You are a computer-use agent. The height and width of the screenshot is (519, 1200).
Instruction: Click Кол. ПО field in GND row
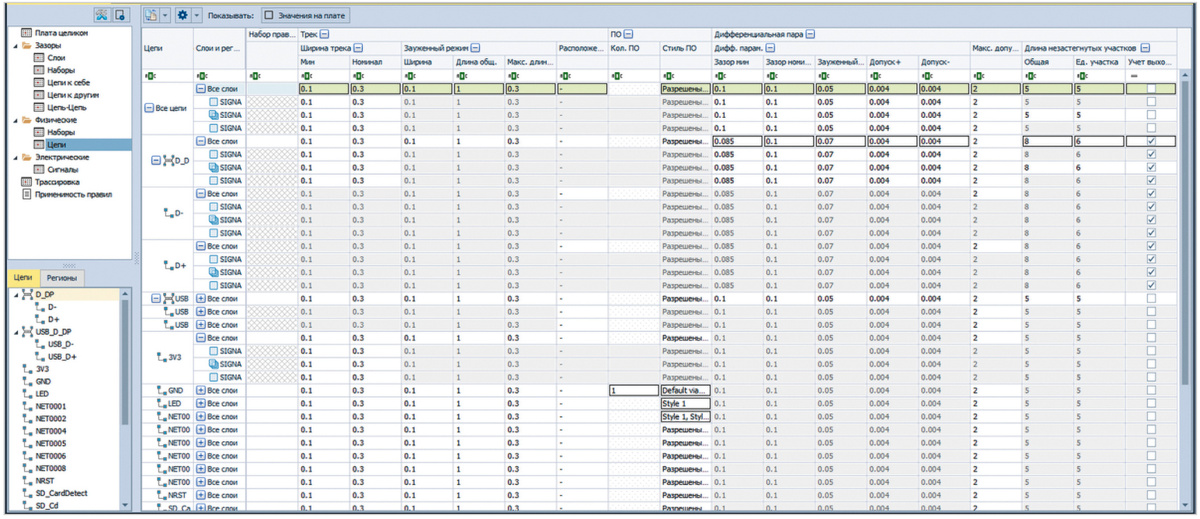click(x=633, y=390)
